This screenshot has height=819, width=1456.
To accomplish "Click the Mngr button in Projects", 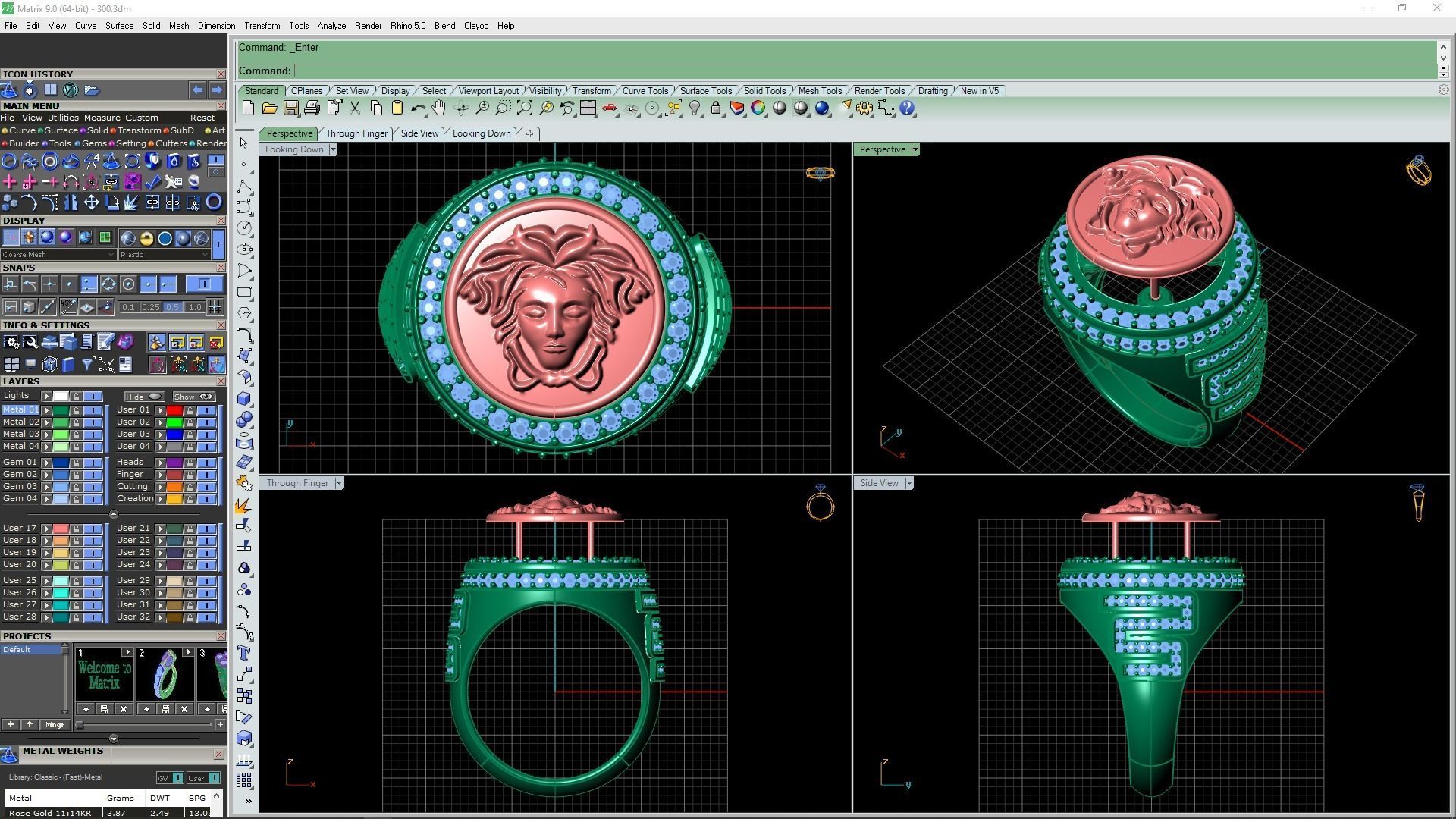I will (x=55, y=725).
